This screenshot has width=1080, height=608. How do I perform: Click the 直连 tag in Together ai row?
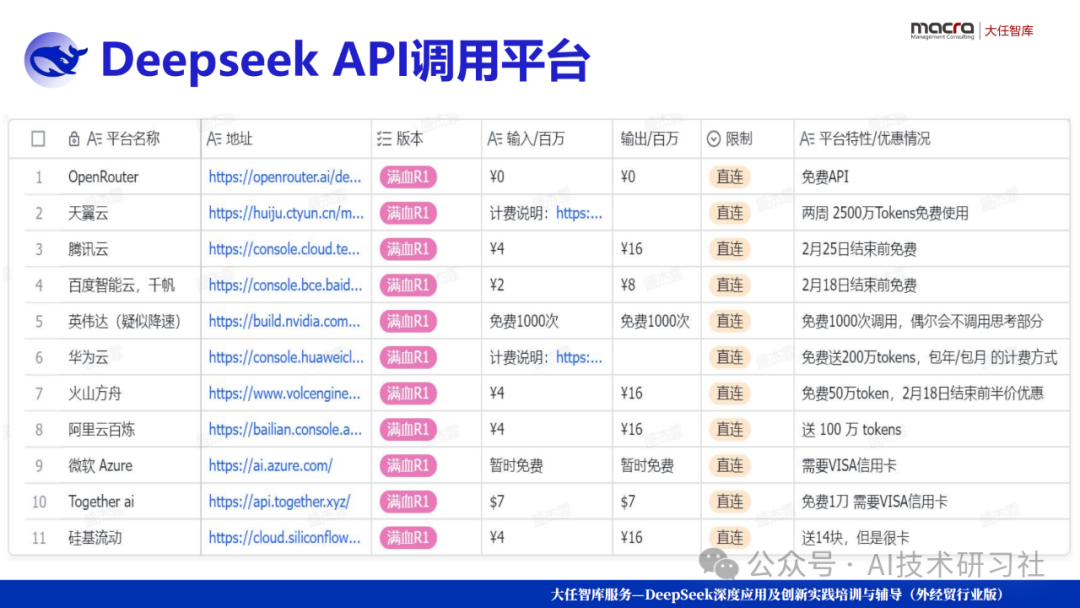click(729, 501)
